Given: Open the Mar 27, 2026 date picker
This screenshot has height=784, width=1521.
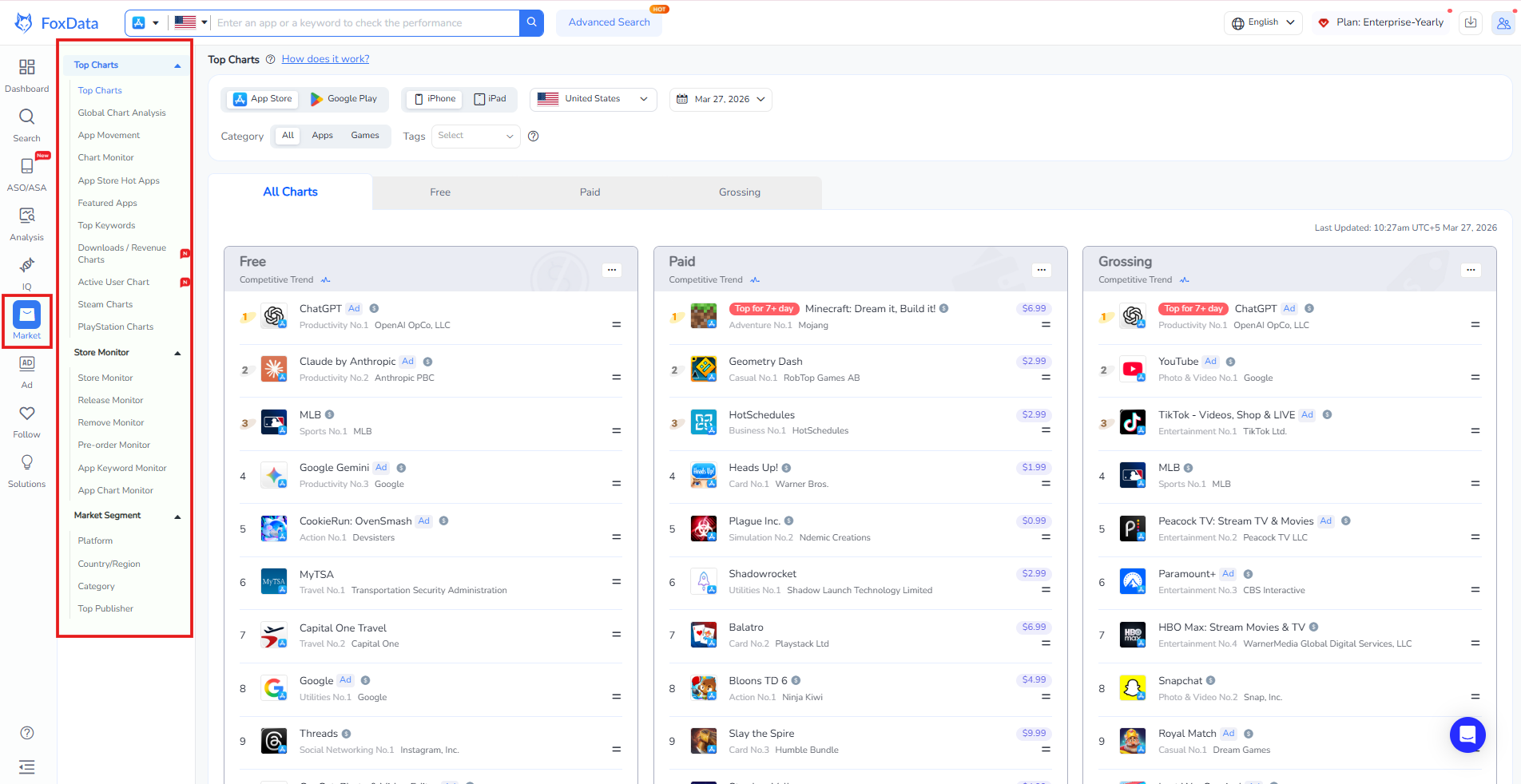Looking at the screenshot, I should pyautogui.click(x=721, y=100).
